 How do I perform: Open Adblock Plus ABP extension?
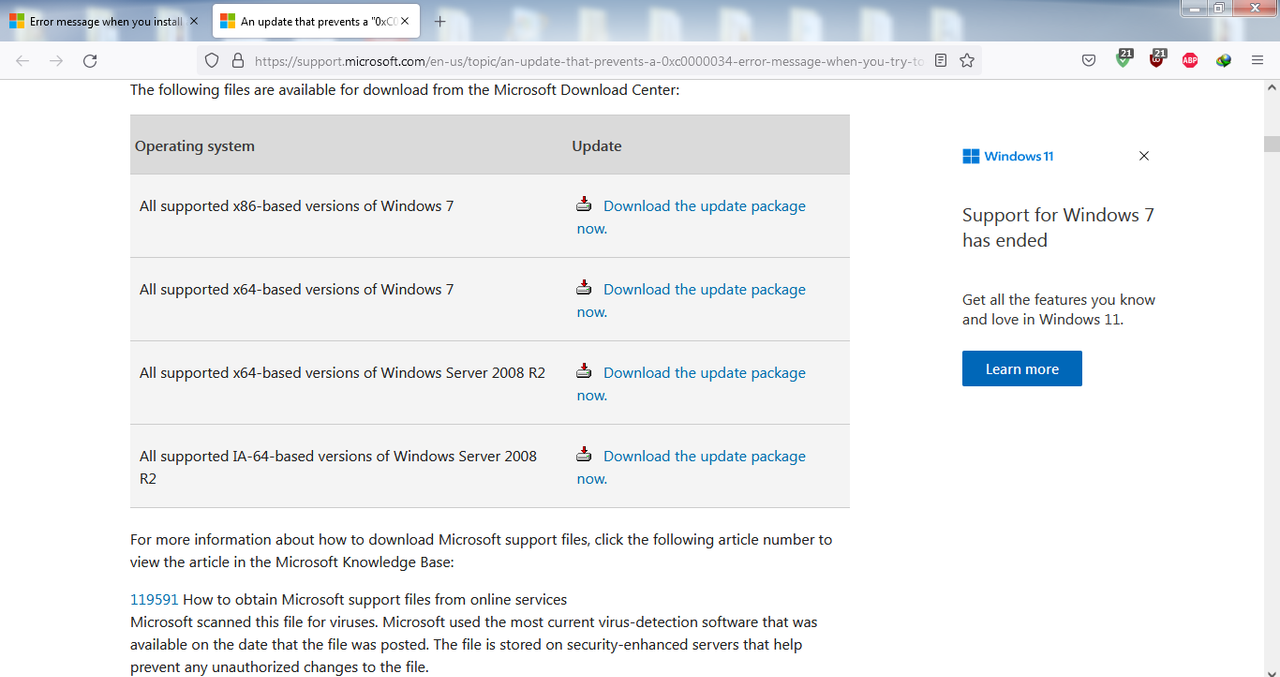click(1190, 61)
